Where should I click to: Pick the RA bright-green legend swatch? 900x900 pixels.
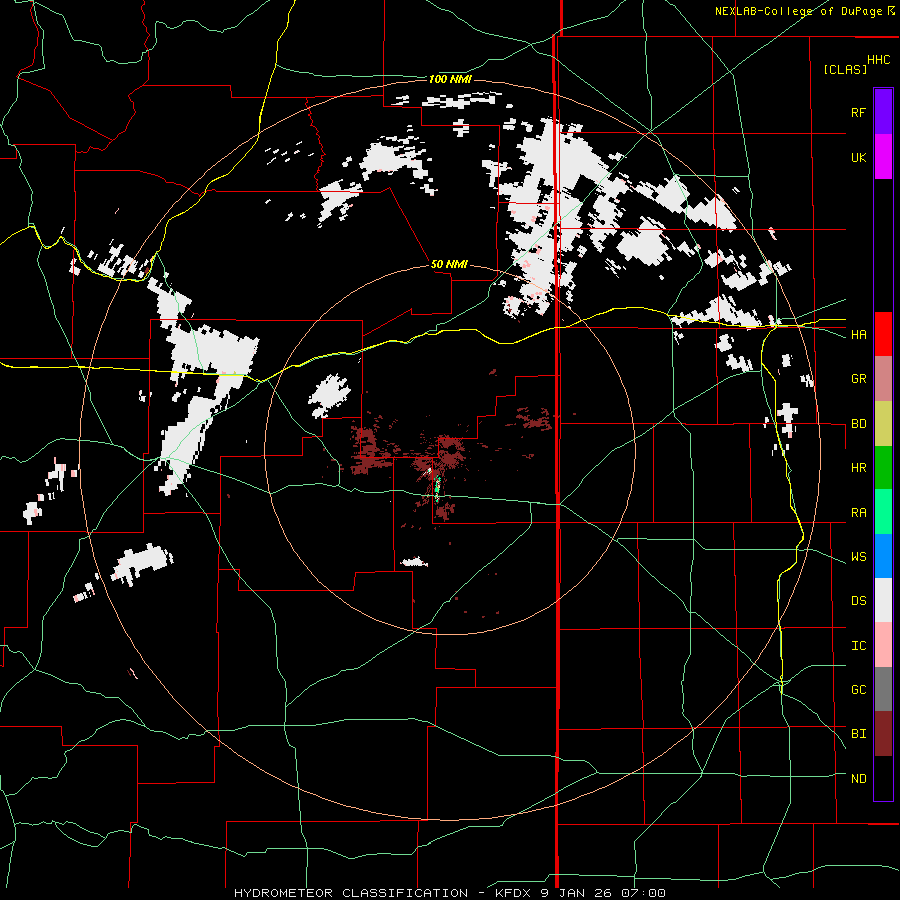coord(883,512)
